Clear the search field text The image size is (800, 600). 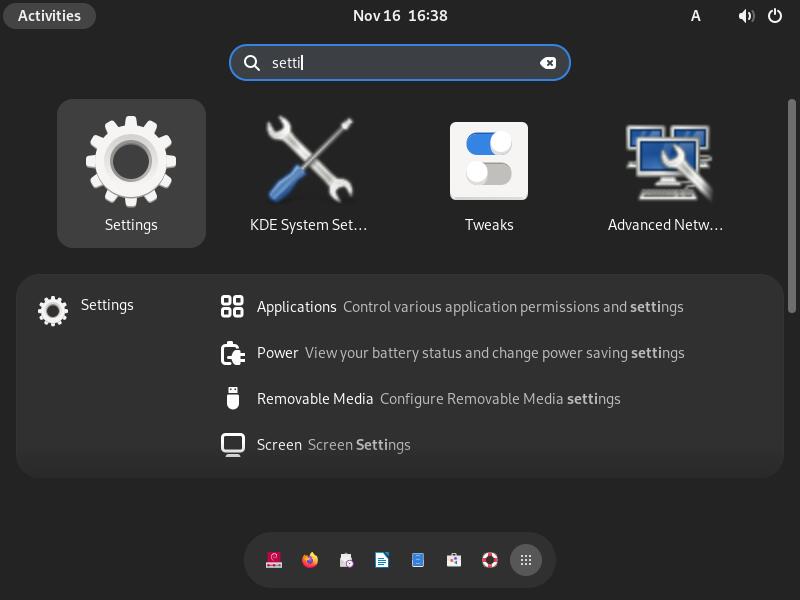click(x=548, y=63)
